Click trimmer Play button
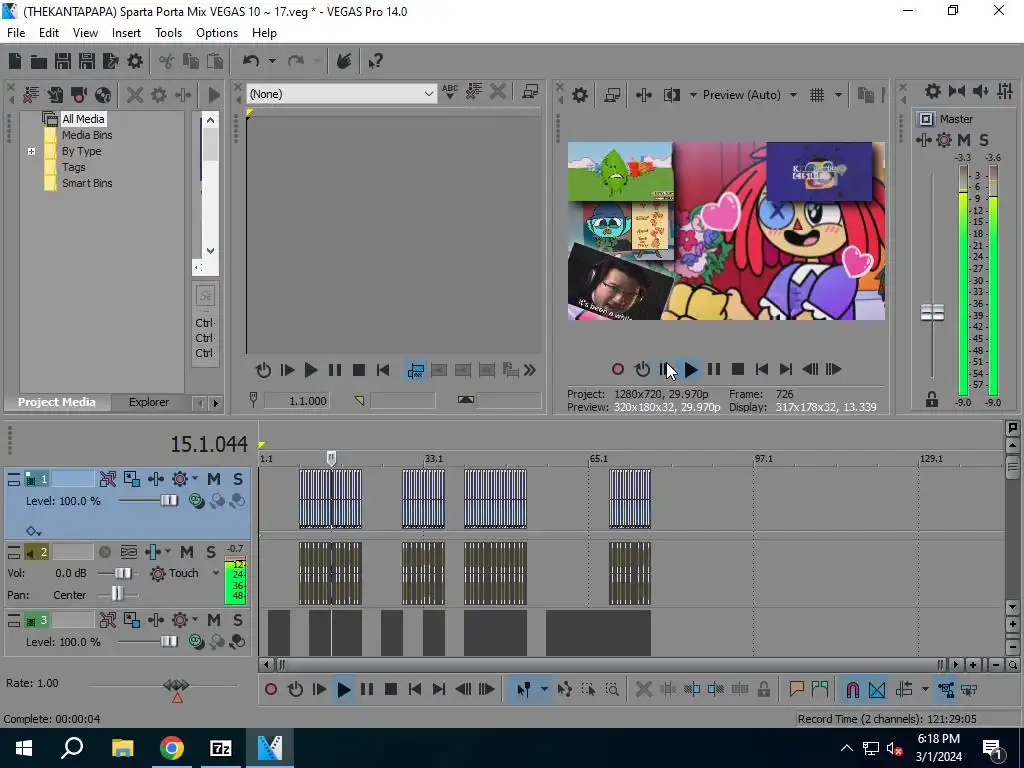 coord(311,371)
